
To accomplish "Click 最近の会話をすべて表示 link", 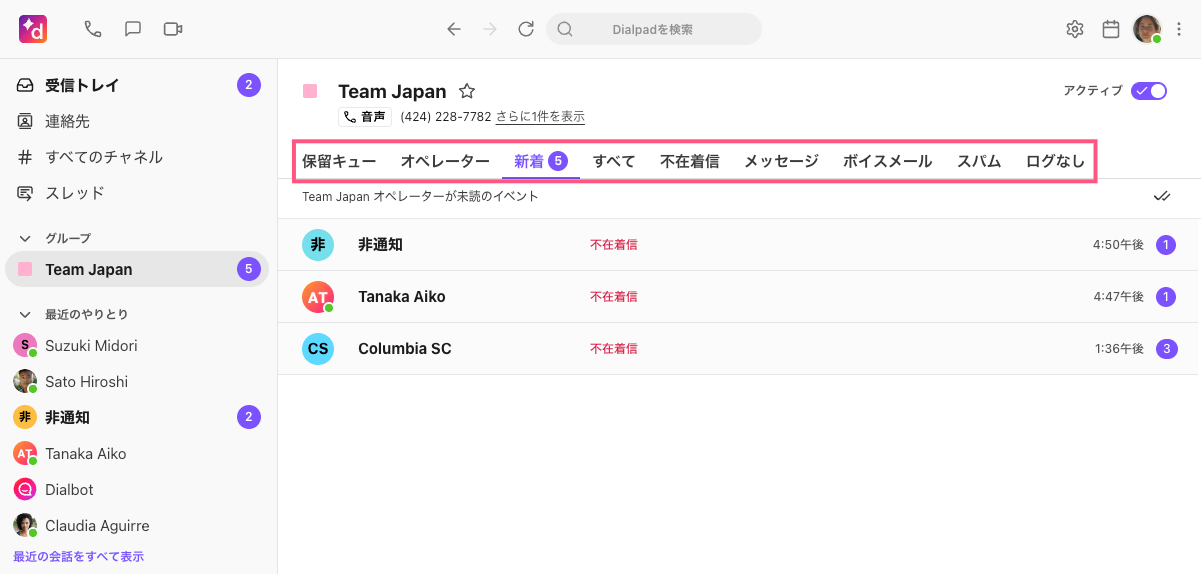I will [x=78, y=556].
